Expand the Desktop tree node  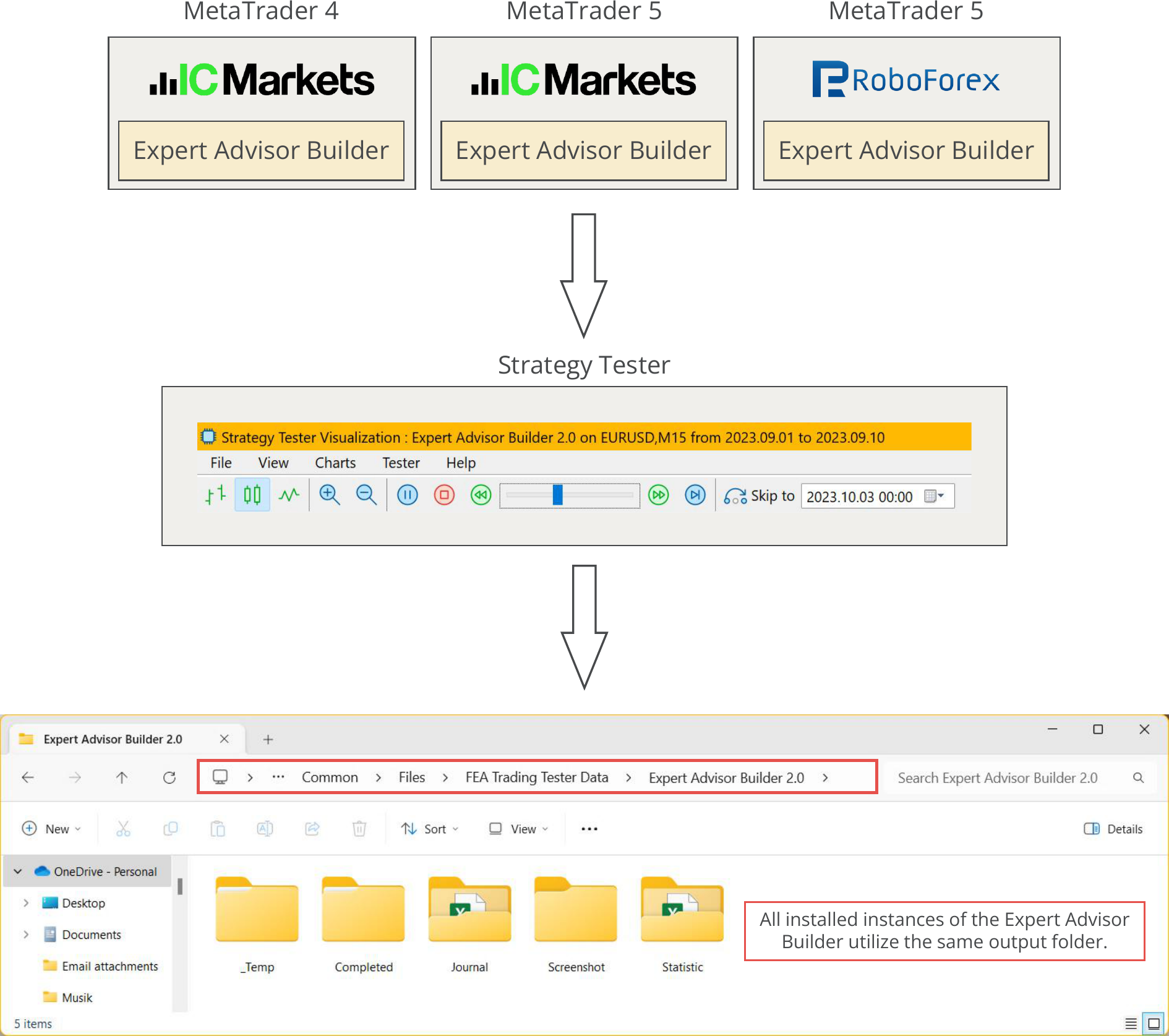click(26, 903)
